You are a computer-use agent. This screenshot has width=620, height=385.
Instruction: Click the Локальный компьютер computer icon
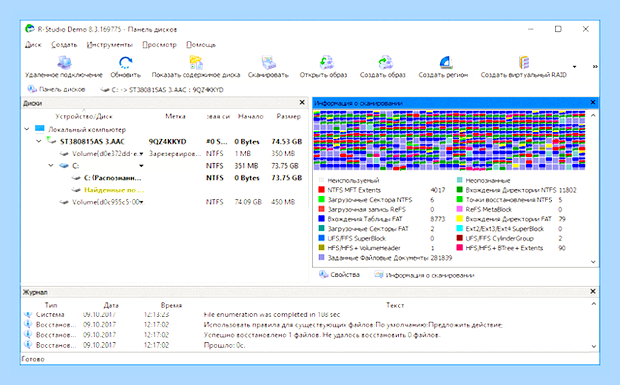(40, 129)
